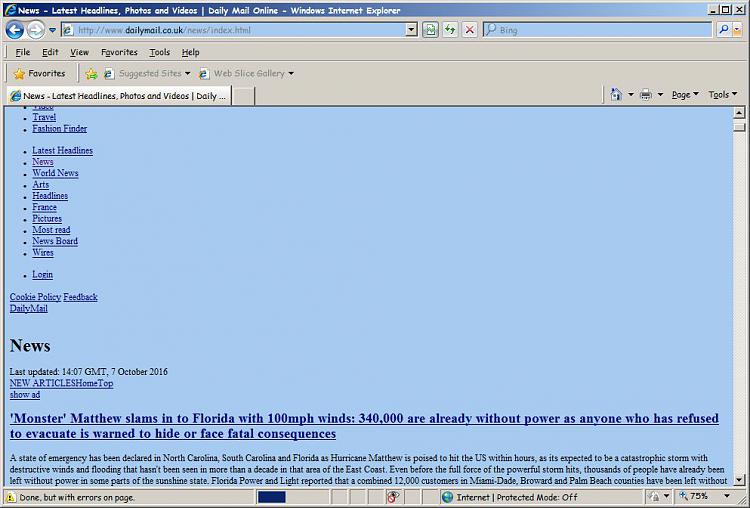Expand the Print options dropdown arrow

660,95
